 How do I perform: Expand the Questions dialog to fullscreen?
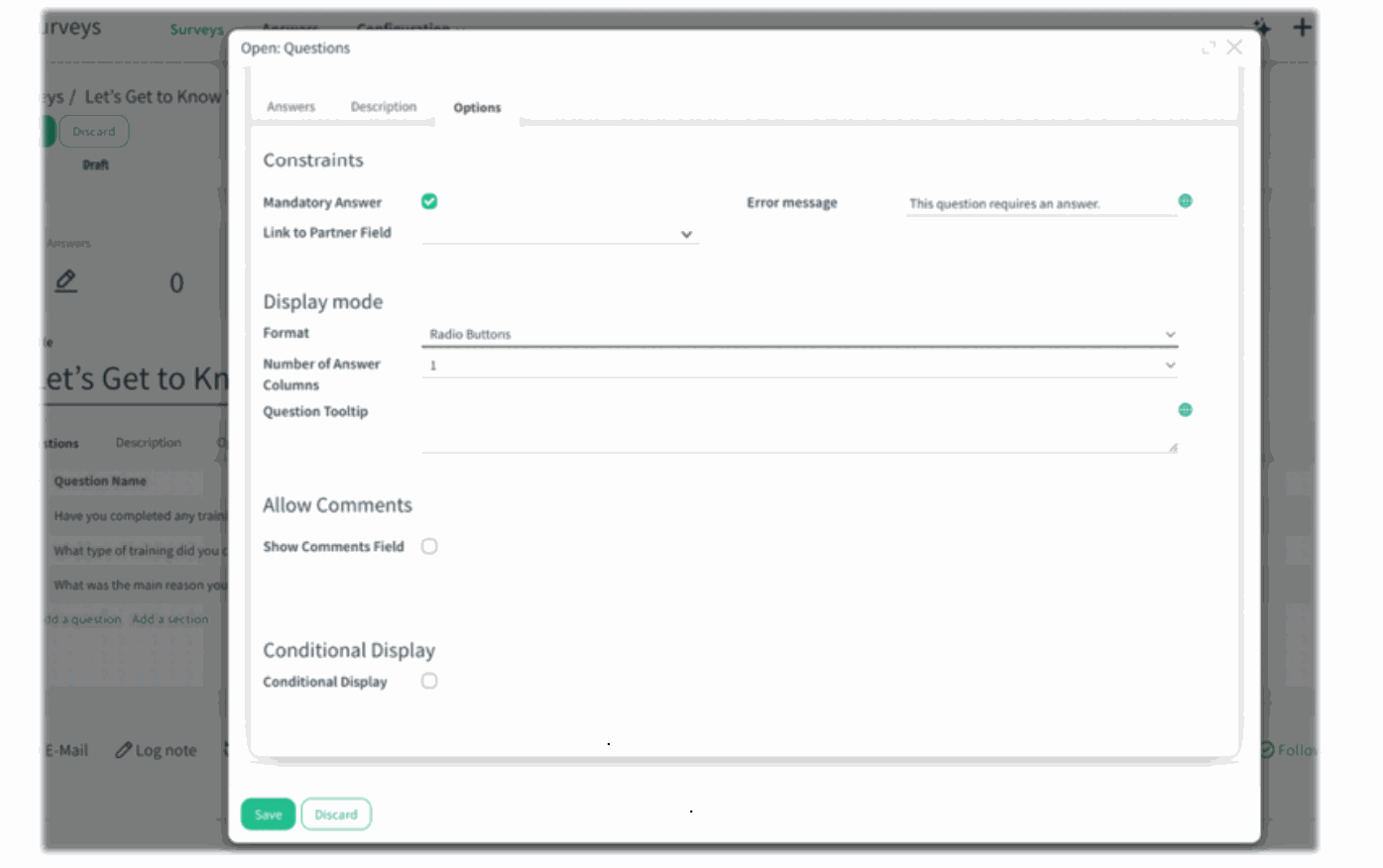[x=1208, y=48]
